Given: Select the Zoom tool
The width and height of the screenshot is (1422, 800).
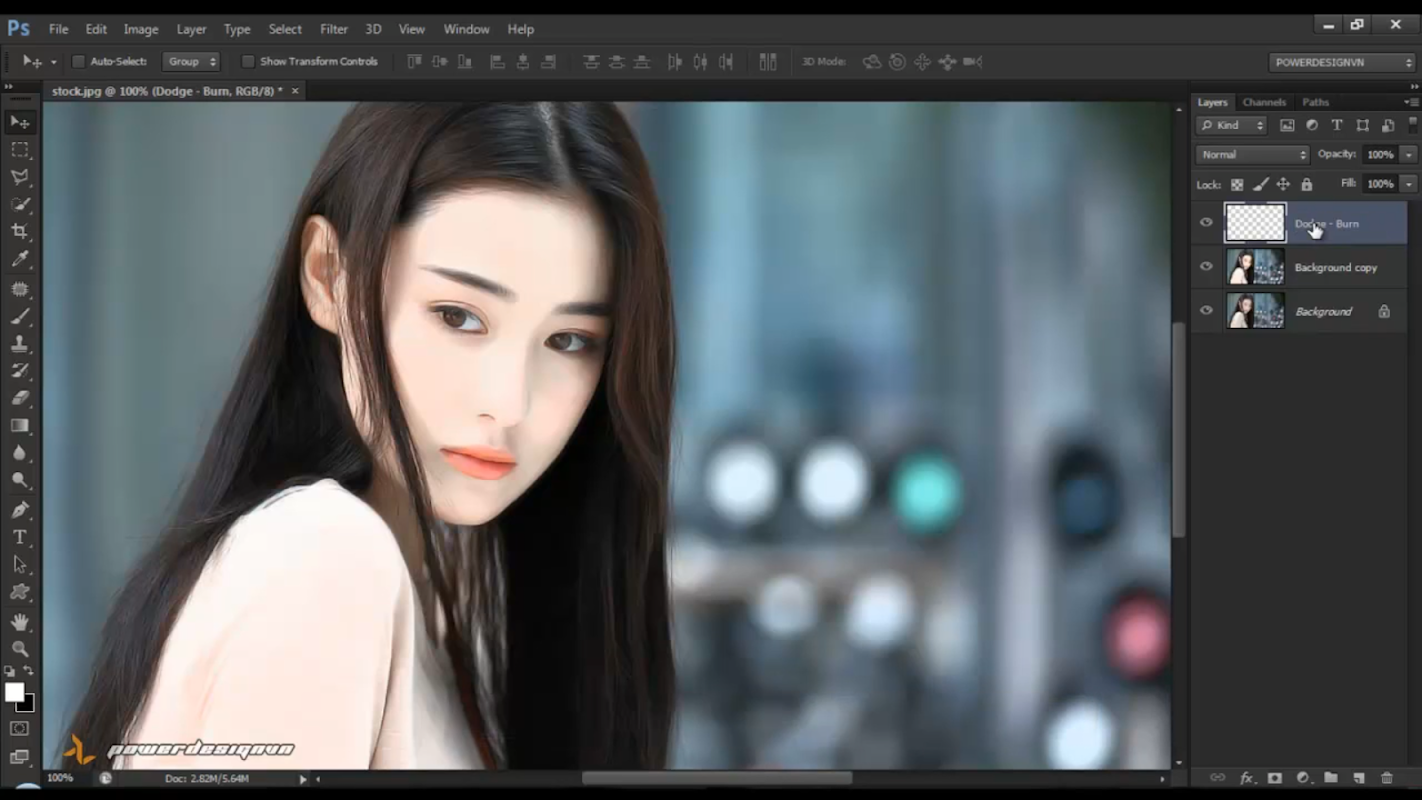Looking at the screenshot, I should (20, 649).
